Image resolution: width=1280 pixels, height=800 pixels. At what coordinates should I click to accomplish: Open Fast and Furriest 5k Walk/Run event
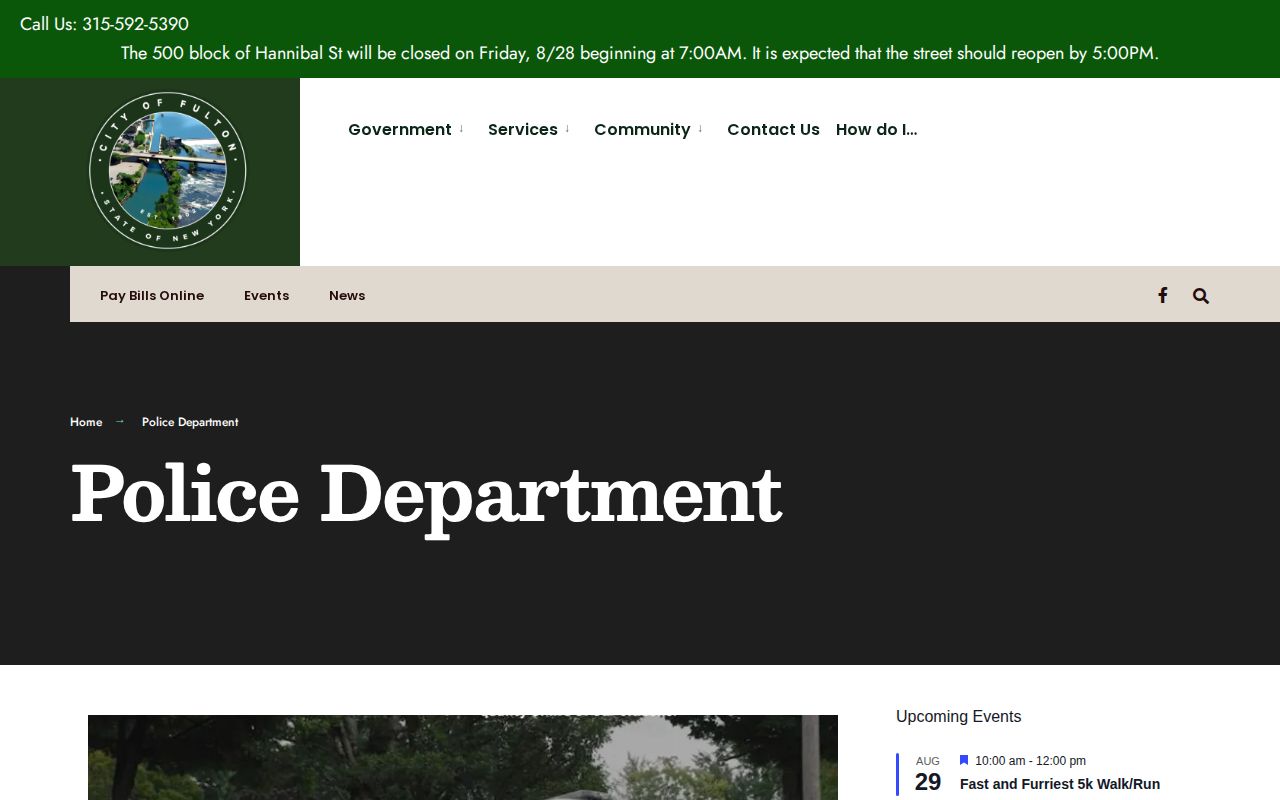(x=1060, y=784)
